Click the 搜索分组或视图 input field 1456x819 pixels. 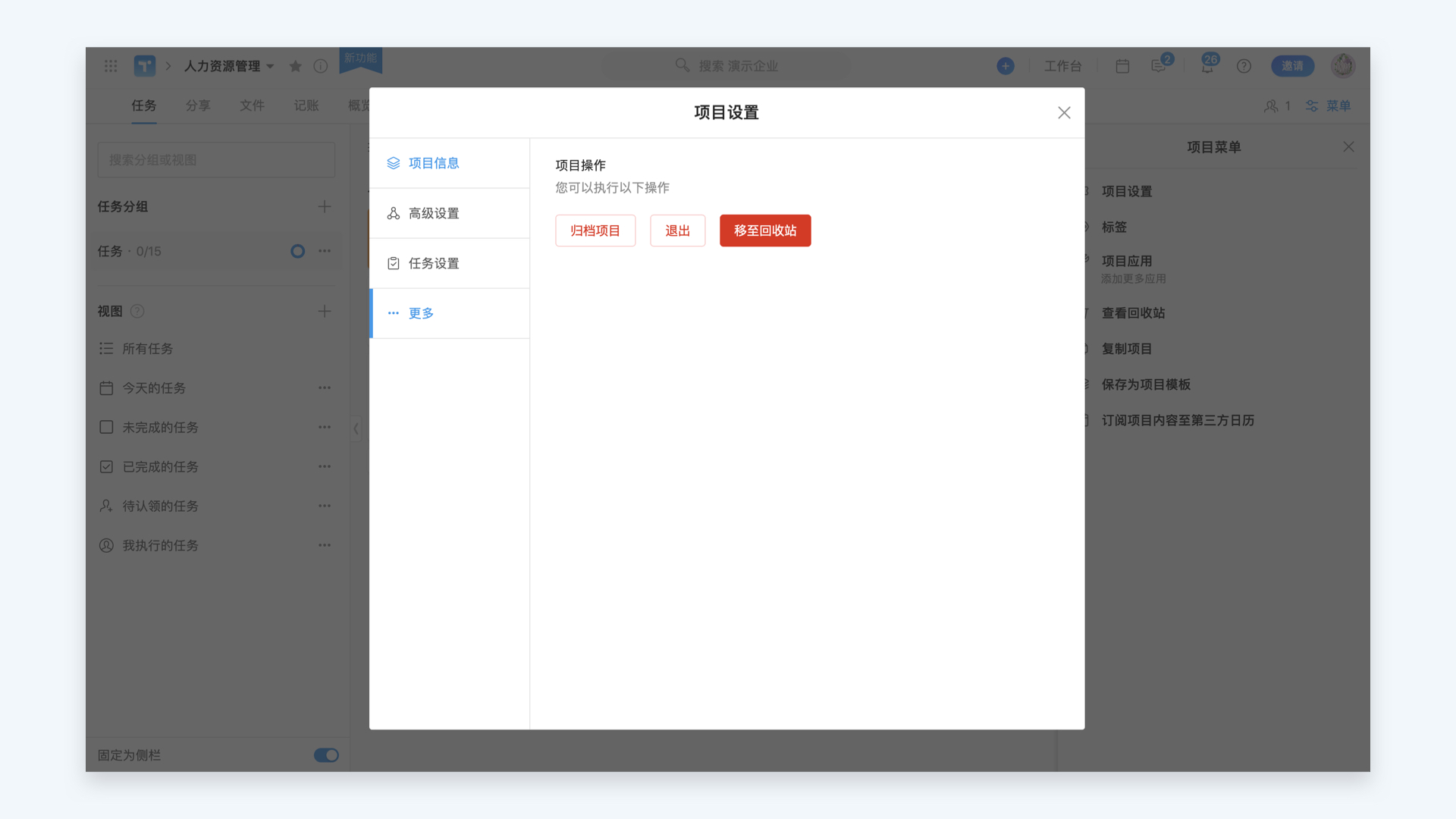pyautogui.click(x=216, y=160)
